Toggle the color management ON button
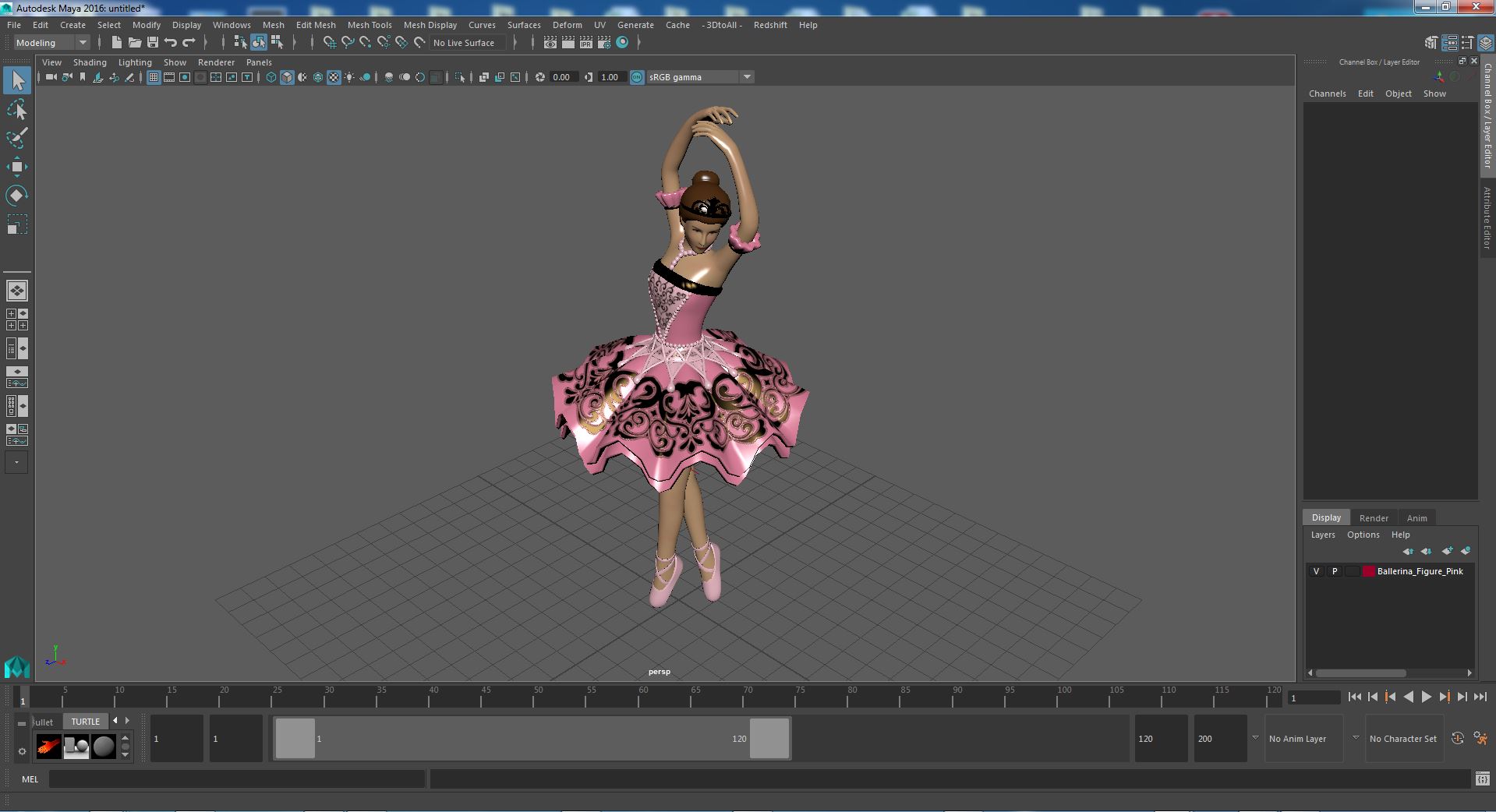Screen dimensions: 1496x812 coord(637,77)
